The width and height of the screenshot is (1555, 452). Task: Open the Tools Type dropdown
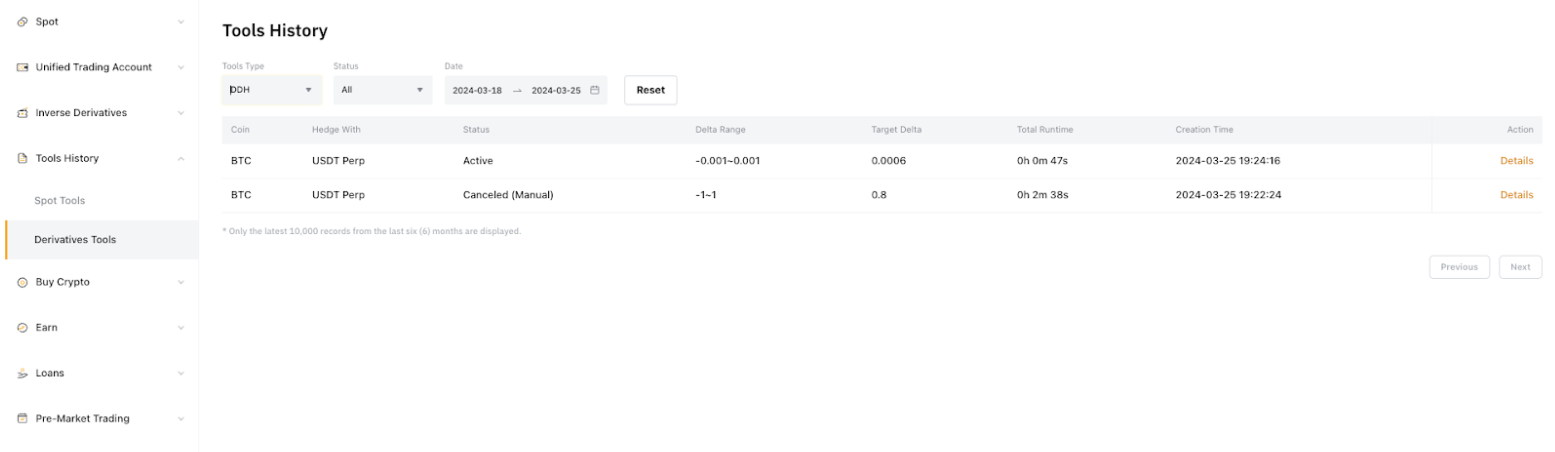pos(272,90)
